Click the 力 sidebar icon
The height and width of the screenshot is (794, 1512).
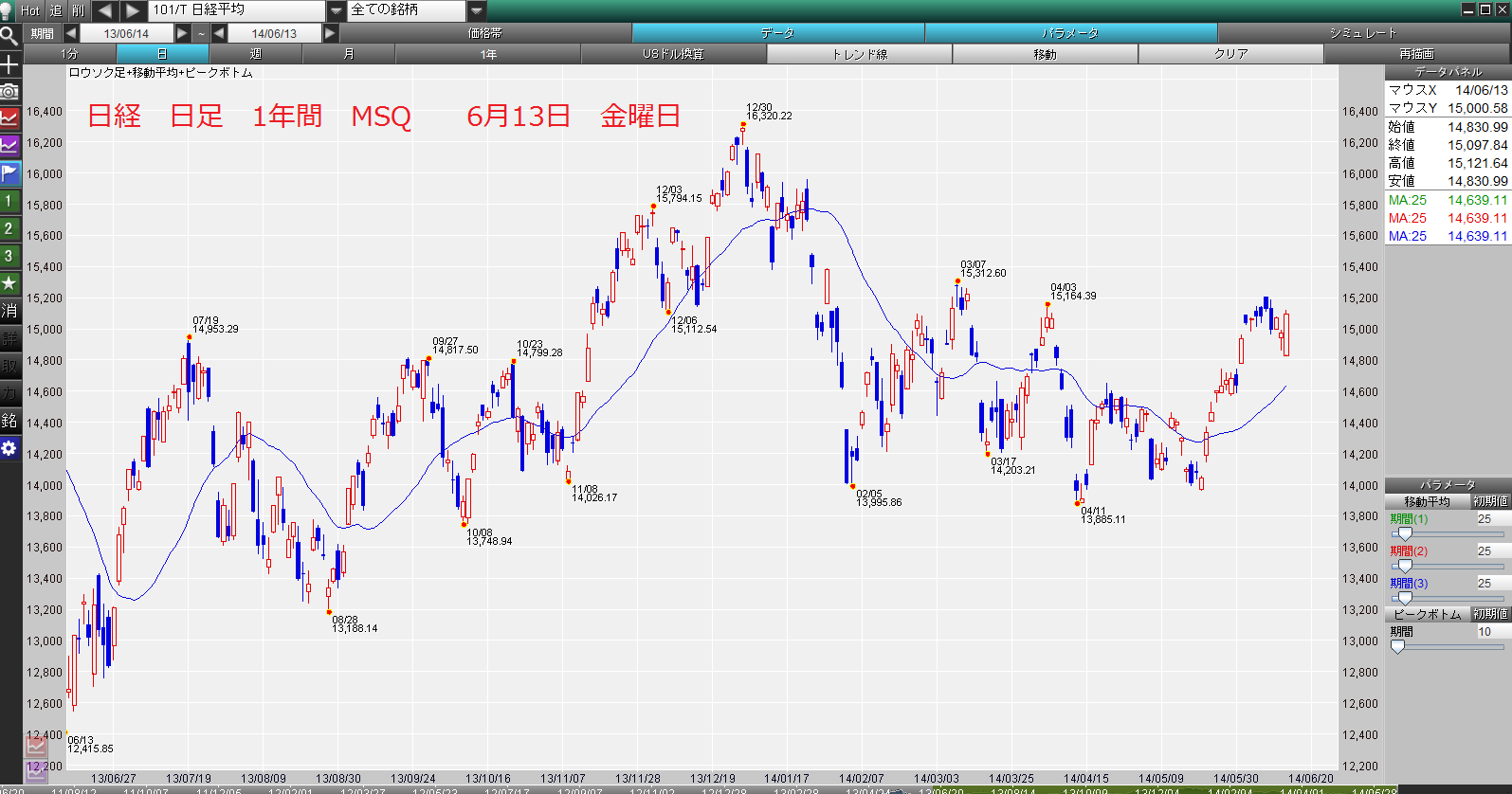(9, 393)
